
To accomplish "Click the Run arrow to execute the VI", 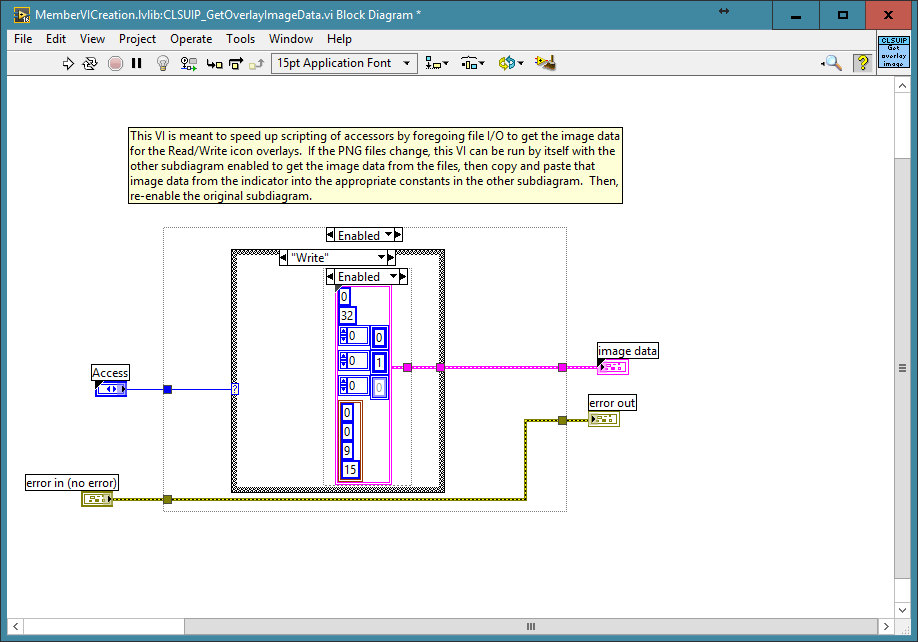I will point(68,62).
